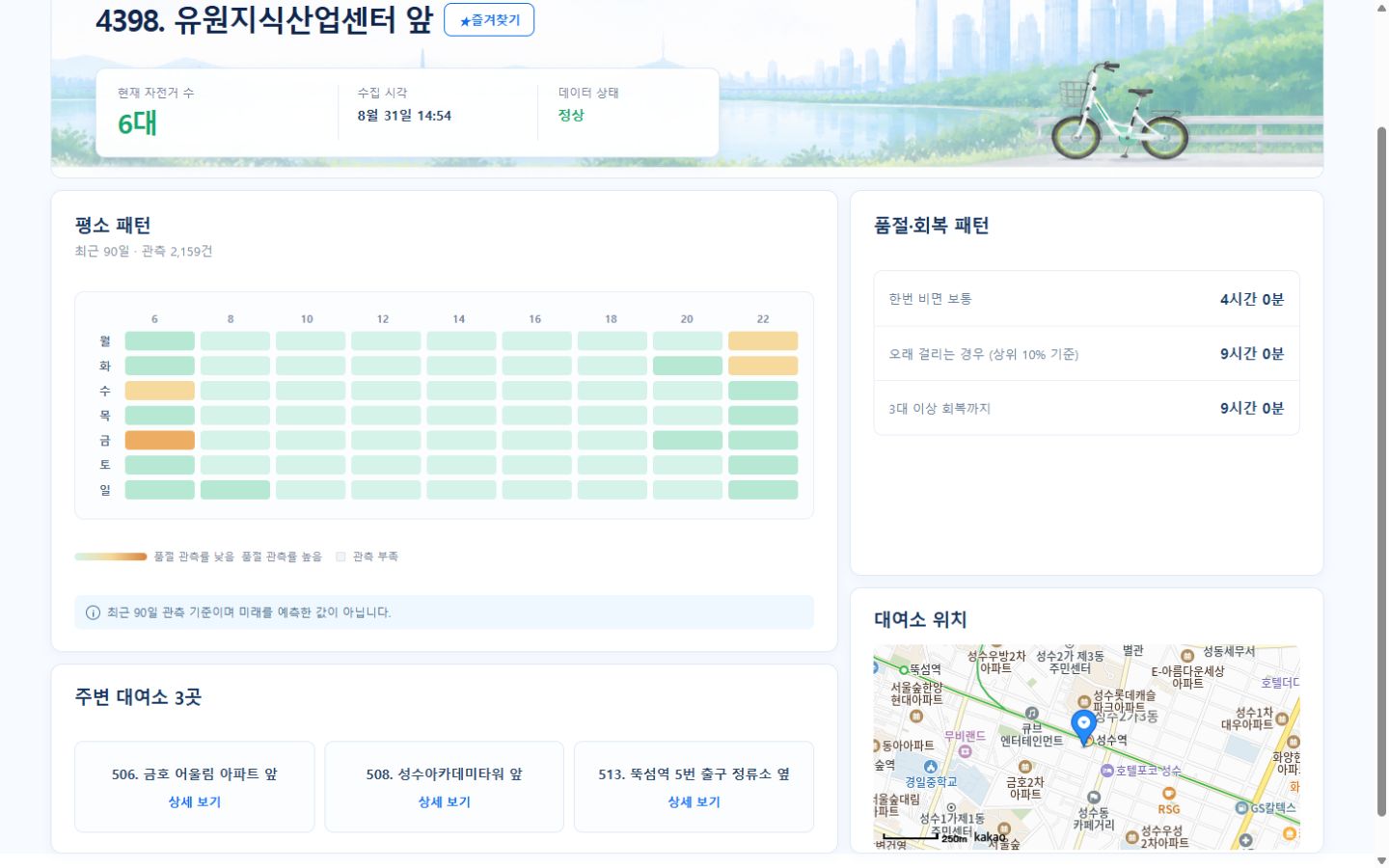The image size is (1389, 868).
Task: Click the Friday 20 o'clock green heatmap cell
Action: click(x=688, y=440)
